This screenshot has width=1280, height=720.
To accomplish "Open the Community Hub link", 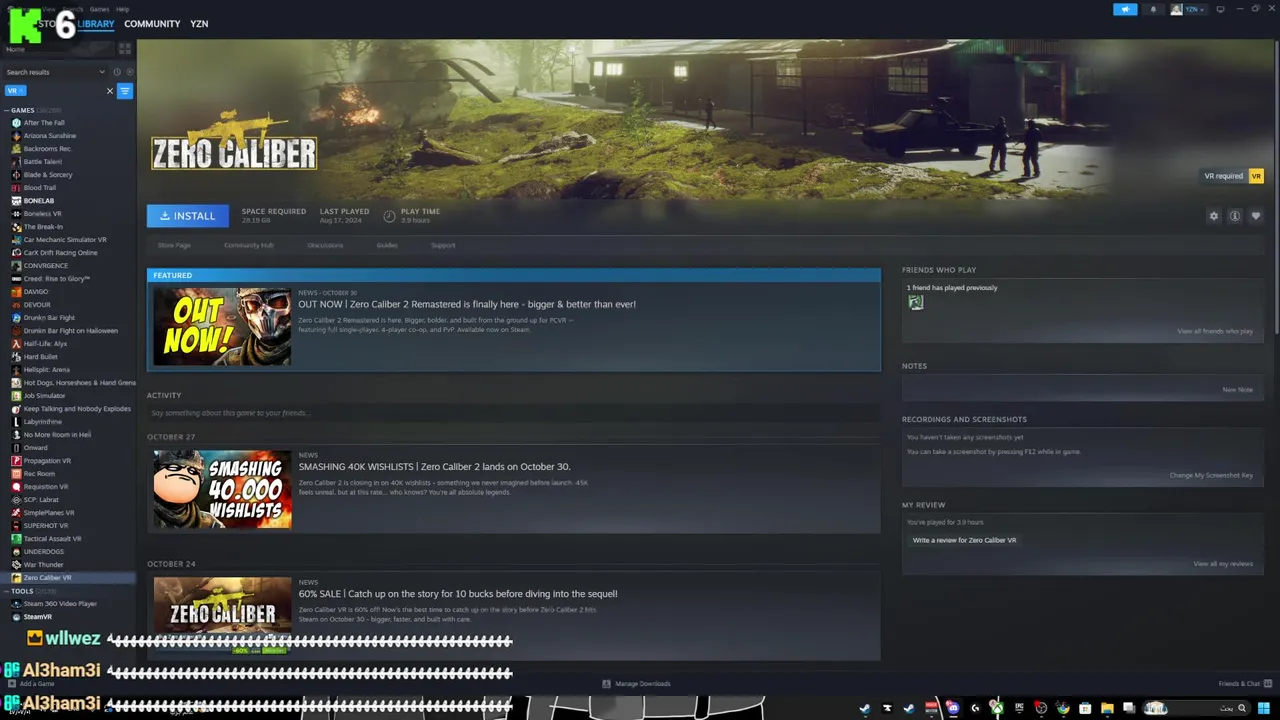I will coord(248,245).
